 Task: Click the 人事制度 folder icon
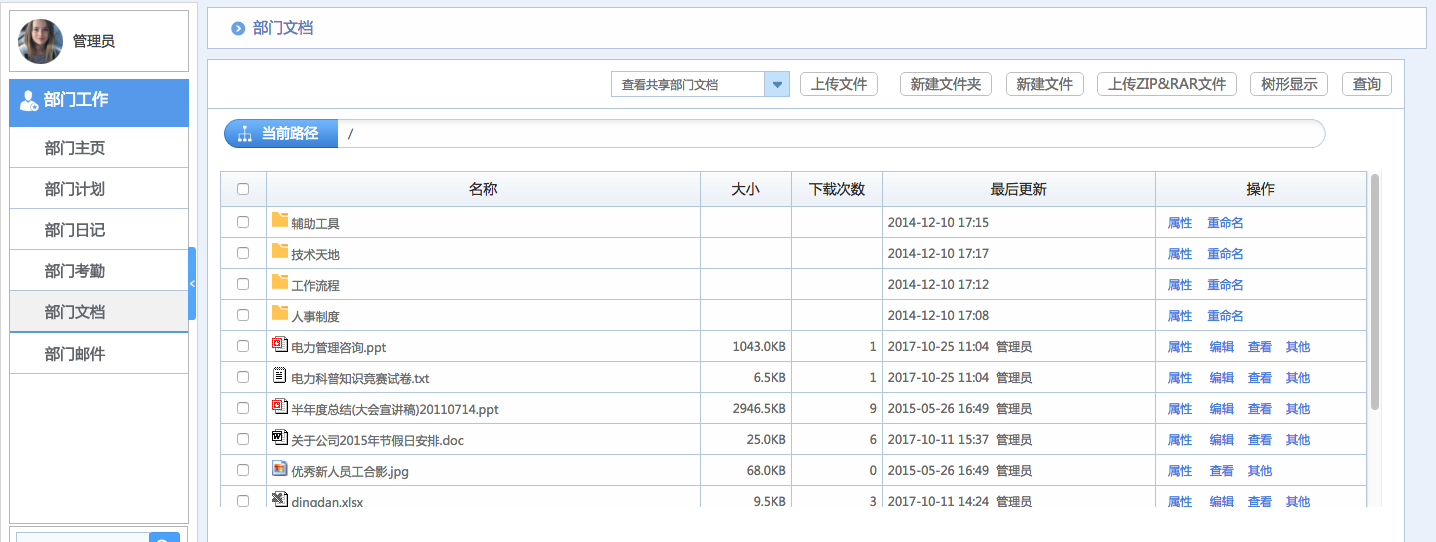click(x=280, y=314)
